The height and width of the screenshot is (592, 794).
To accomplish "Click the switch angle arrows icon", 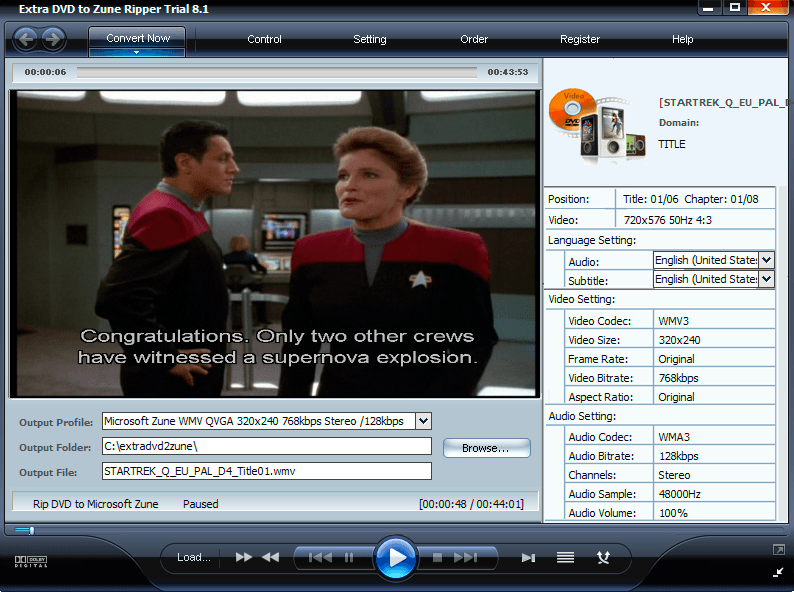I will [x=603, y=558].
